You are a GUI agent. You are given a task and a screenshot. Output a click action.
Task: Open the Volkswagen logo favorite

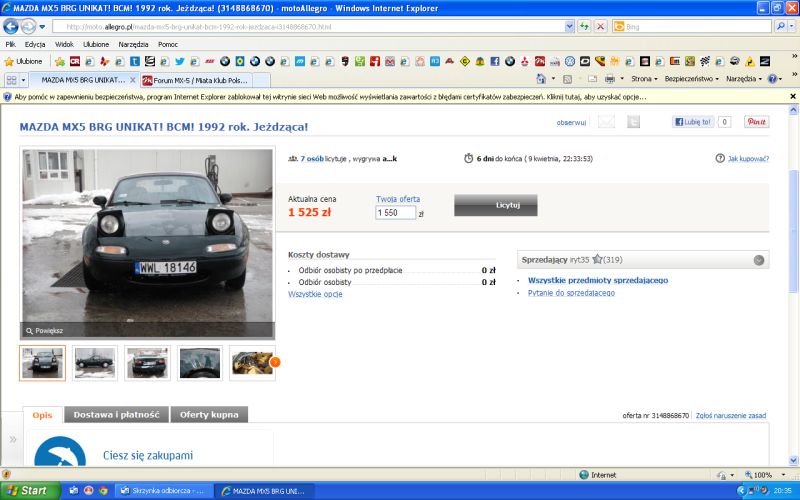click(x=570, y=61)
